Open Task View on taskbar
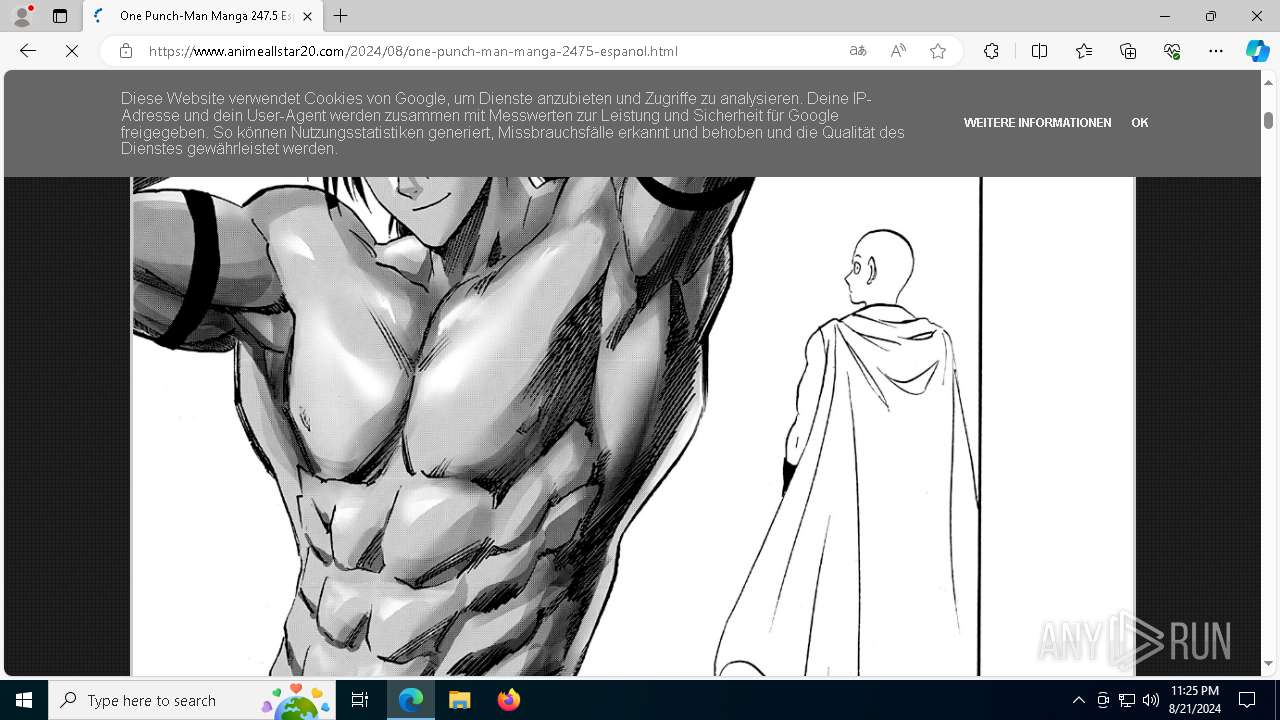1280x720 pixels. pos(360,700)
